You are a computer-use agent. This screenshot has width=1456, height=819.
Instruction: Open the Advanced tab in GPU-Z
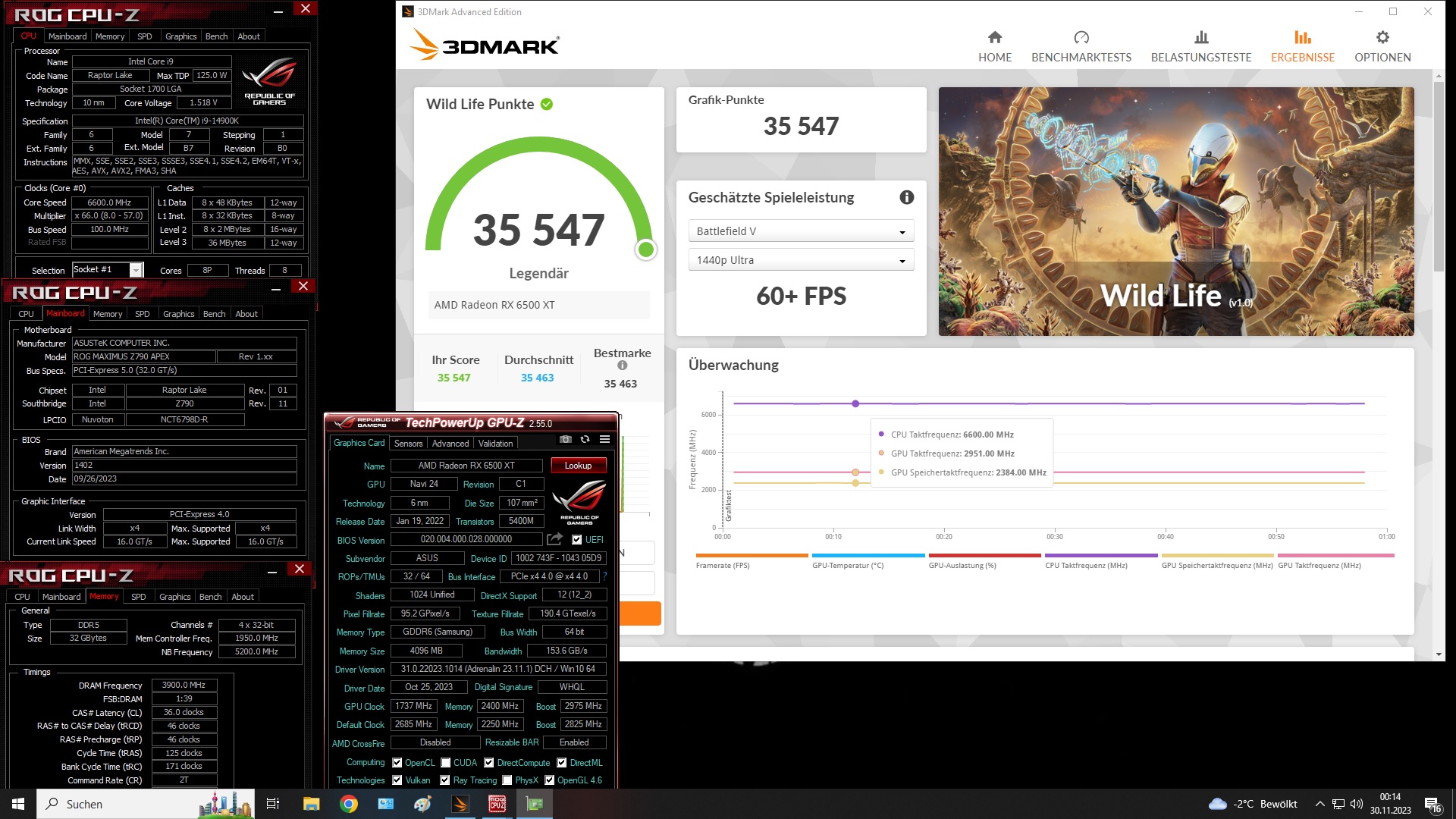pos(450,444)
